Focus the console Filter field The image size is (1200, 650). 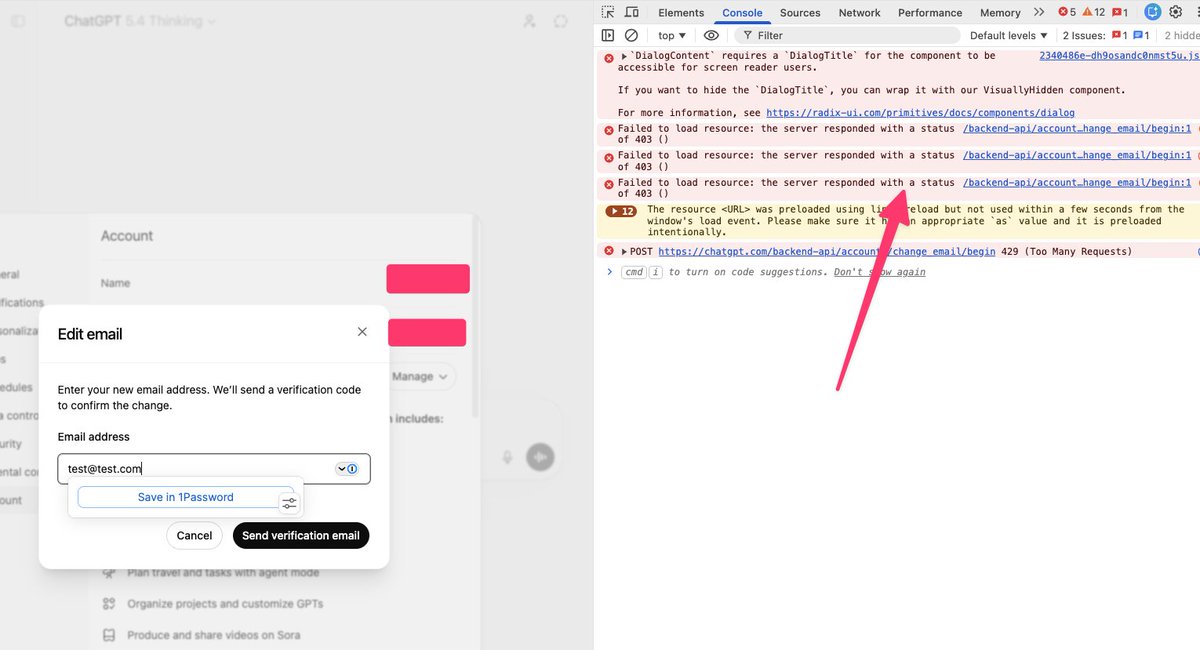click(x=846, y=35)
